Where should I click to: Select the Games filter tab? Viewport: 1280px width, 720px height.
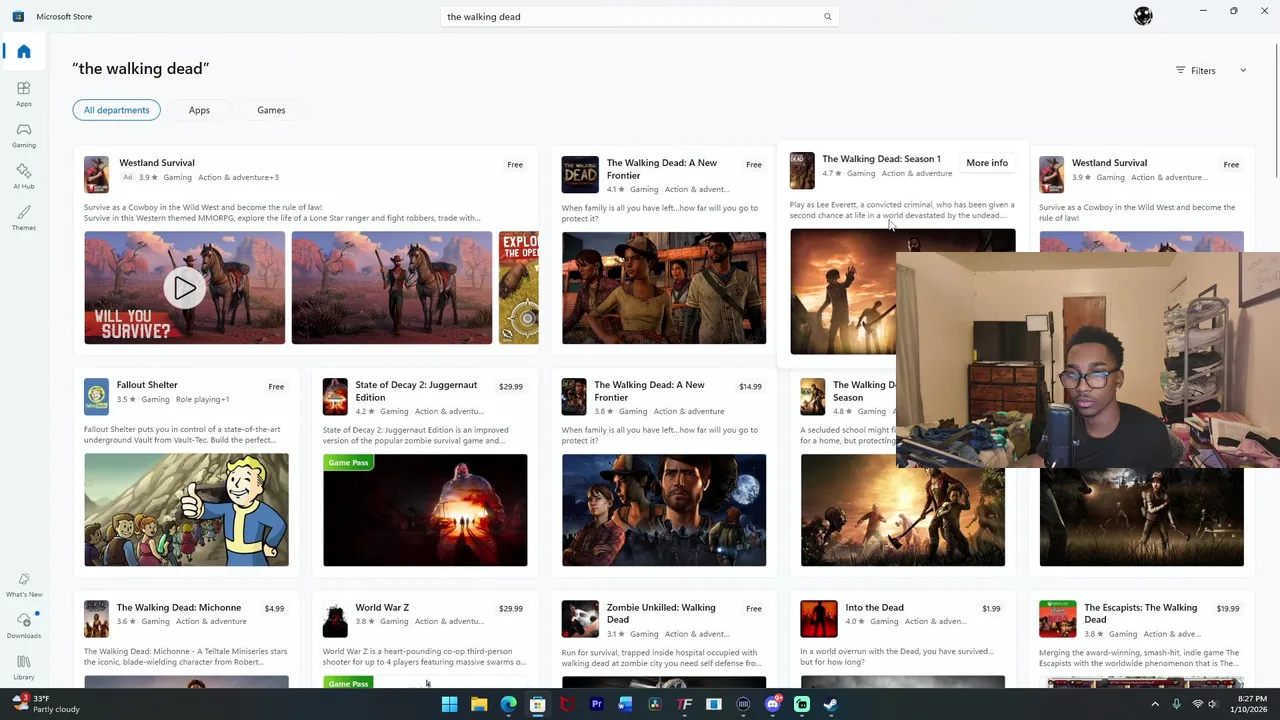(271, 110)
